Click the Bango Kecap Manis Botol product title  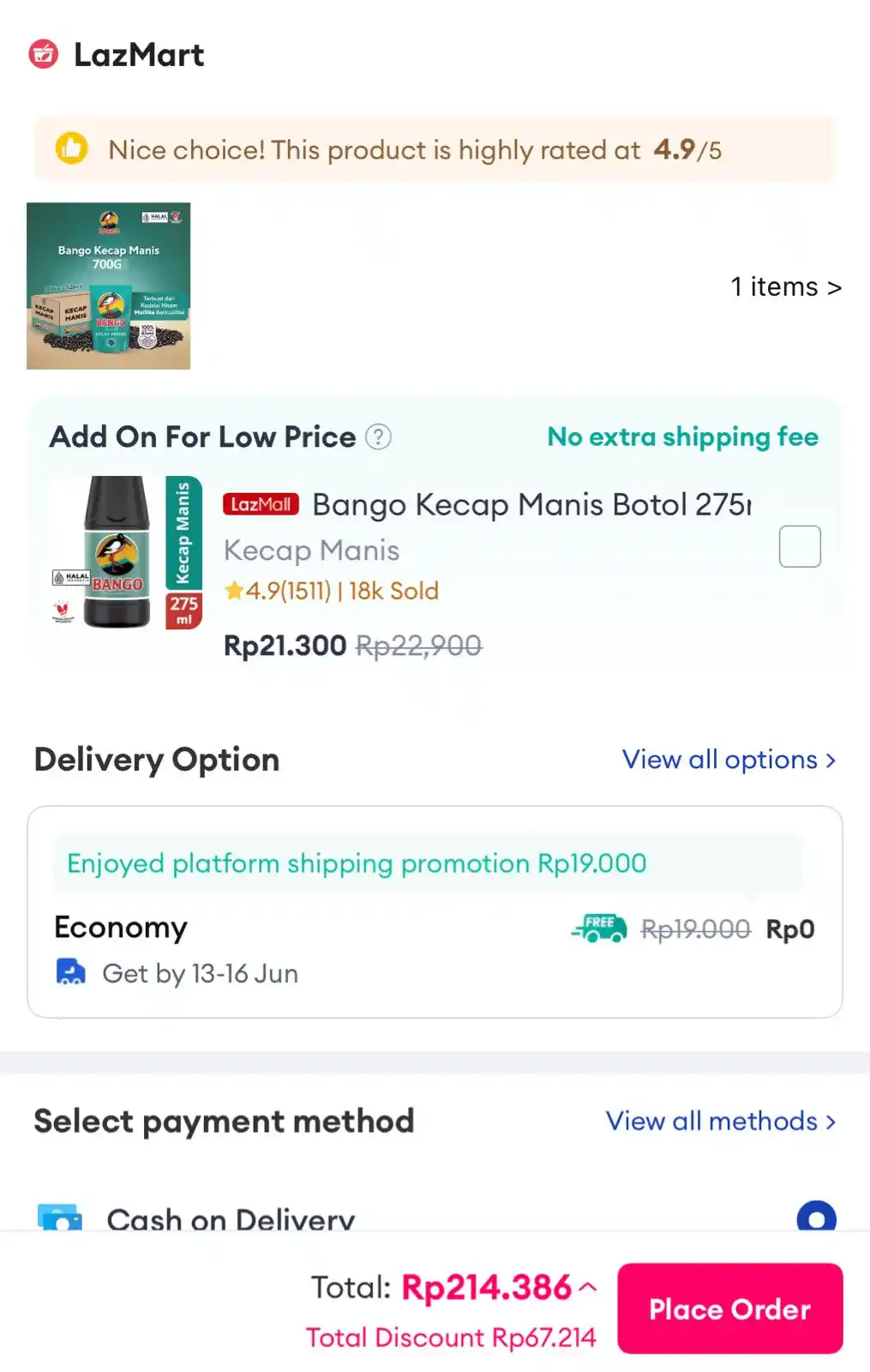[531, 504]
